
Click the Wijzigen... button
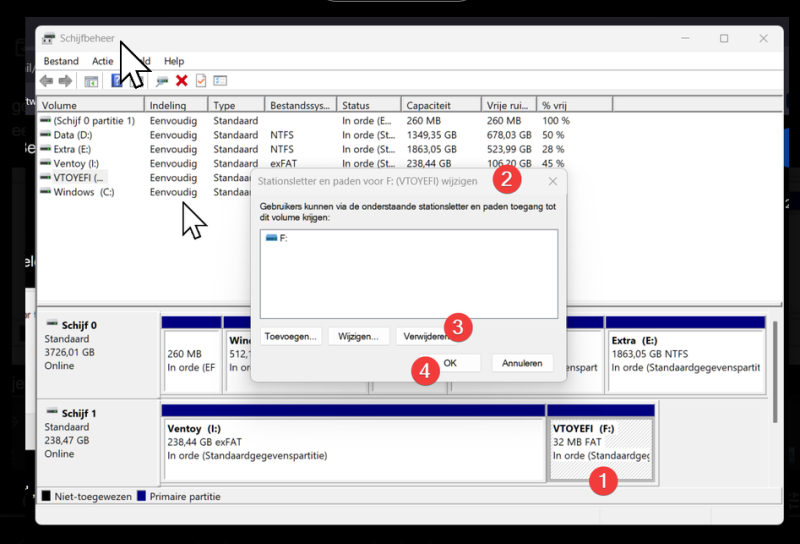pyautogui.click(x=359, y=337)
